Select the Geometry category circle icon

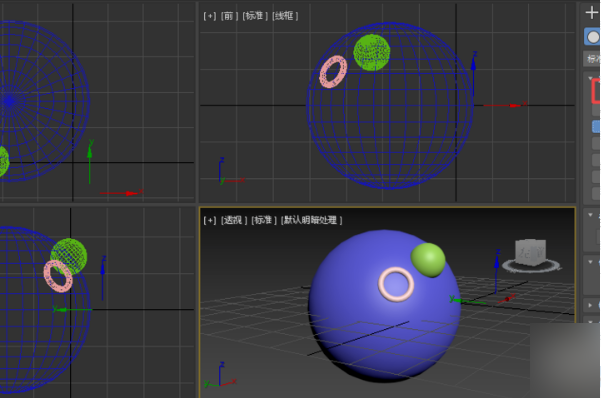click(x=593, y=37)
